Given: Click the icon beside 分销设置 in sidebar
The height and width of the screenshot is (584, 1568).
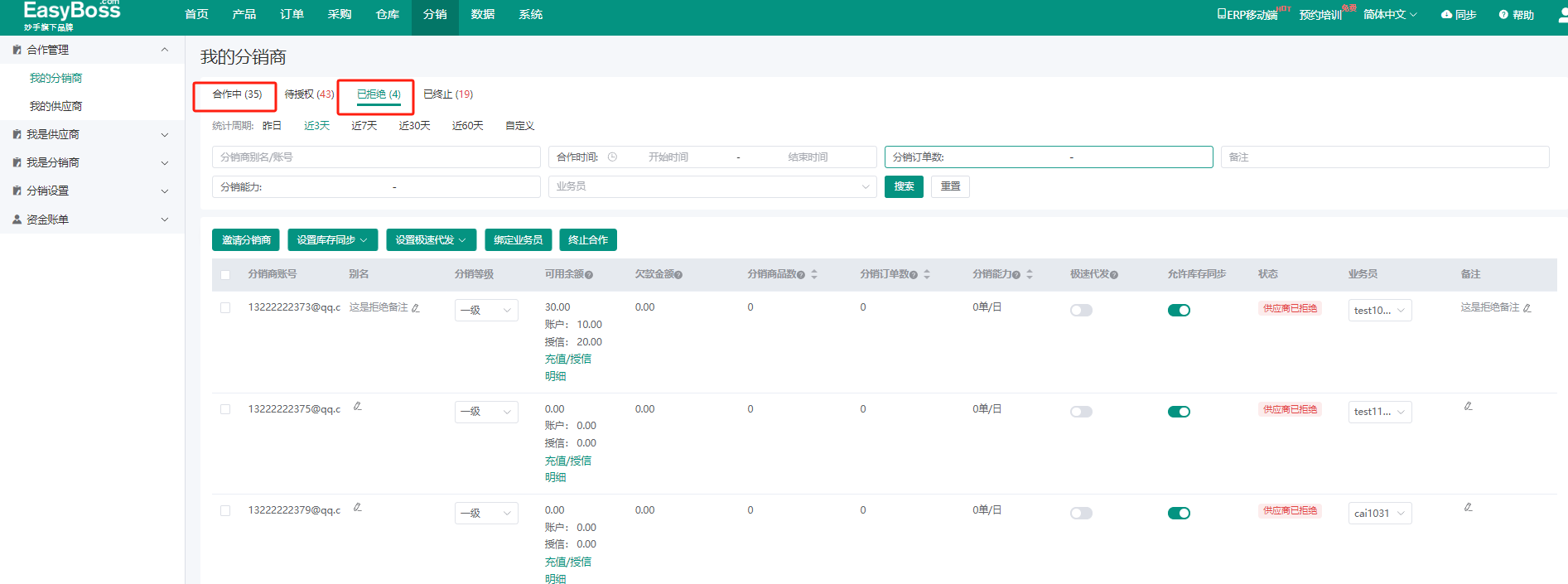Looking at the screenshot, I should pyautogui.click(x=17, y=191).
